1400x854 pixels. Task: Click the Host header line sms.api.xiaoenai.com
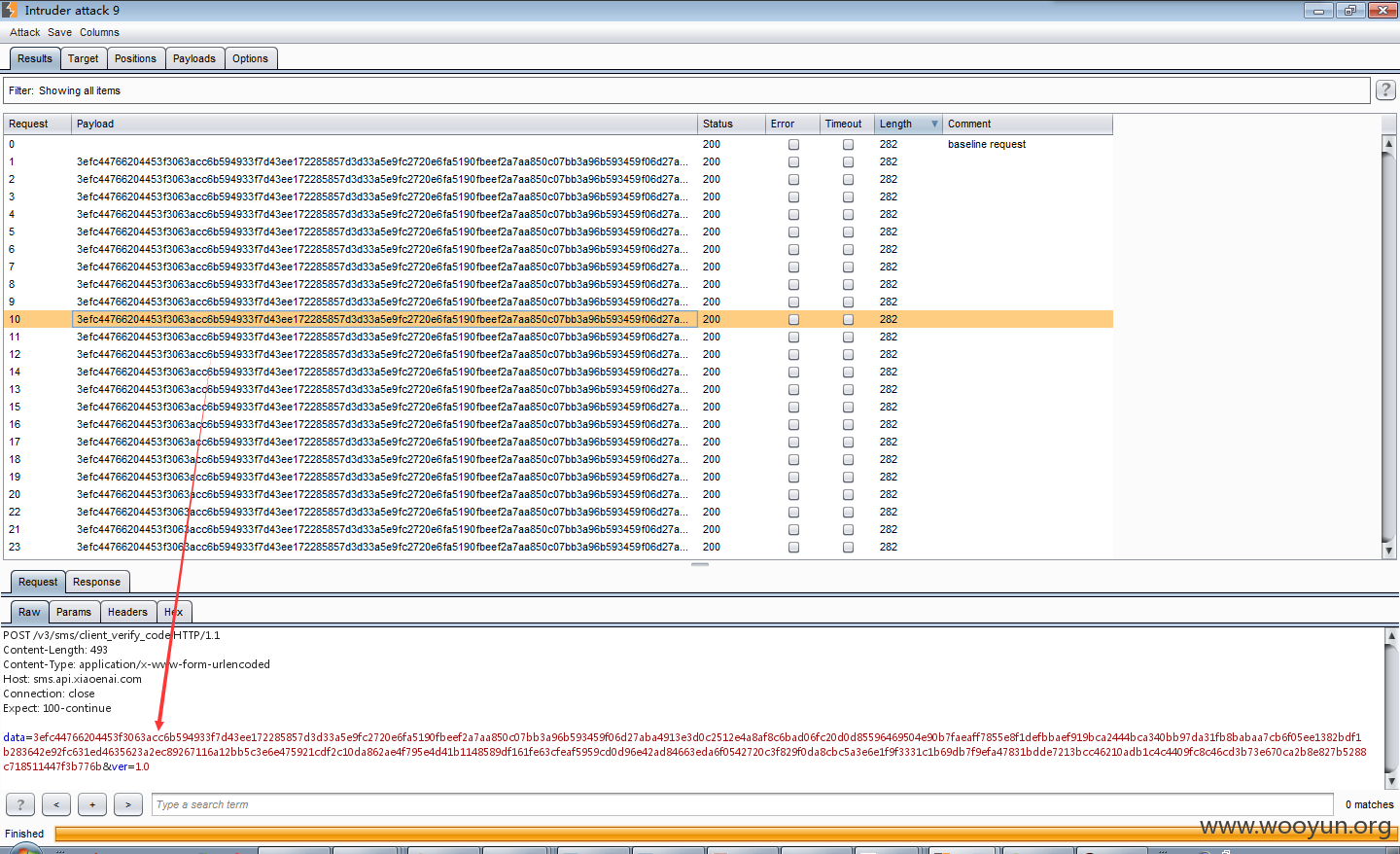[72, 679]
